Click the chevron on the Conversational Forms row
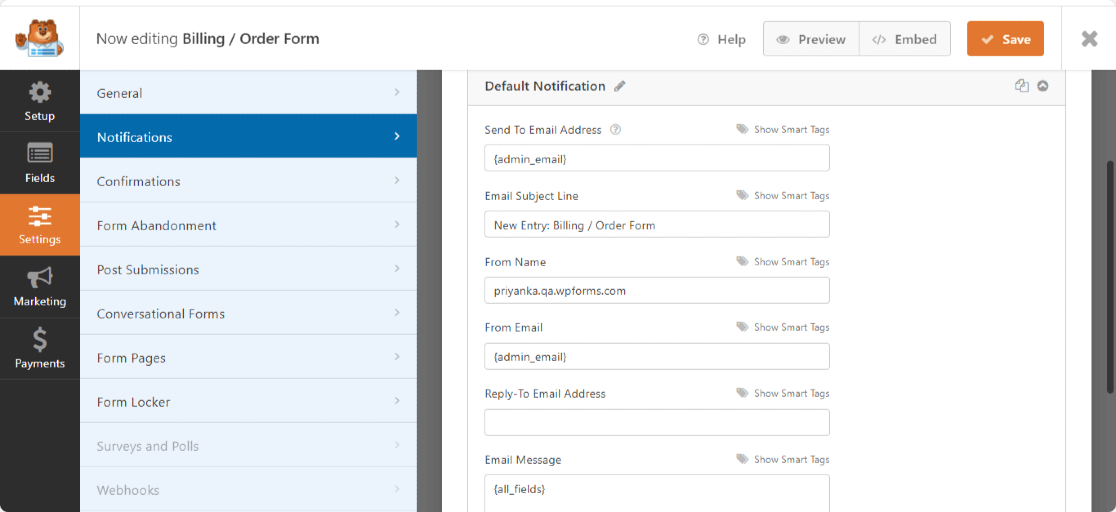 click(x=397, y=313)
